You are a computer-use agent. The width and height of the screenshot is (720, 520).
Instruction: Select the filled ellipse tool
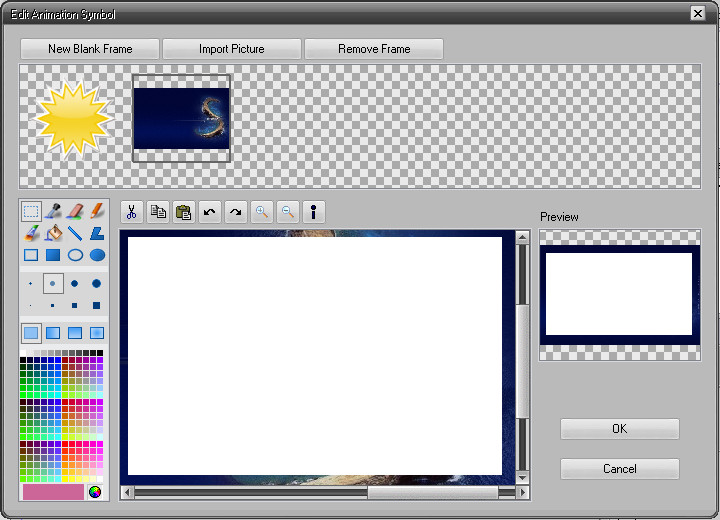(x=97, y=255)
